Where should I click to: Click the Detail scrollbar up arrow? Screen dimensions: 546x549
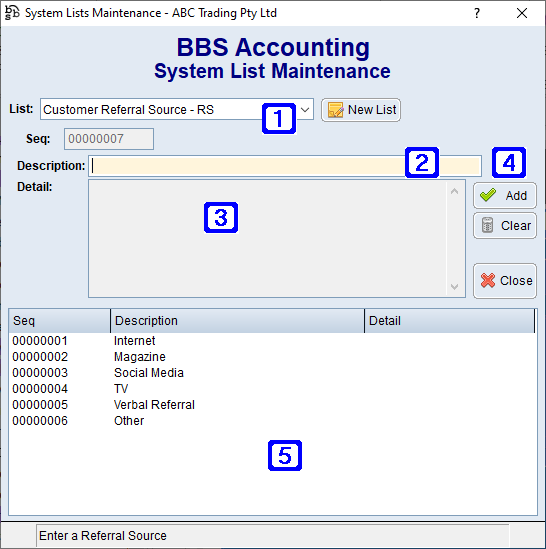455,191
